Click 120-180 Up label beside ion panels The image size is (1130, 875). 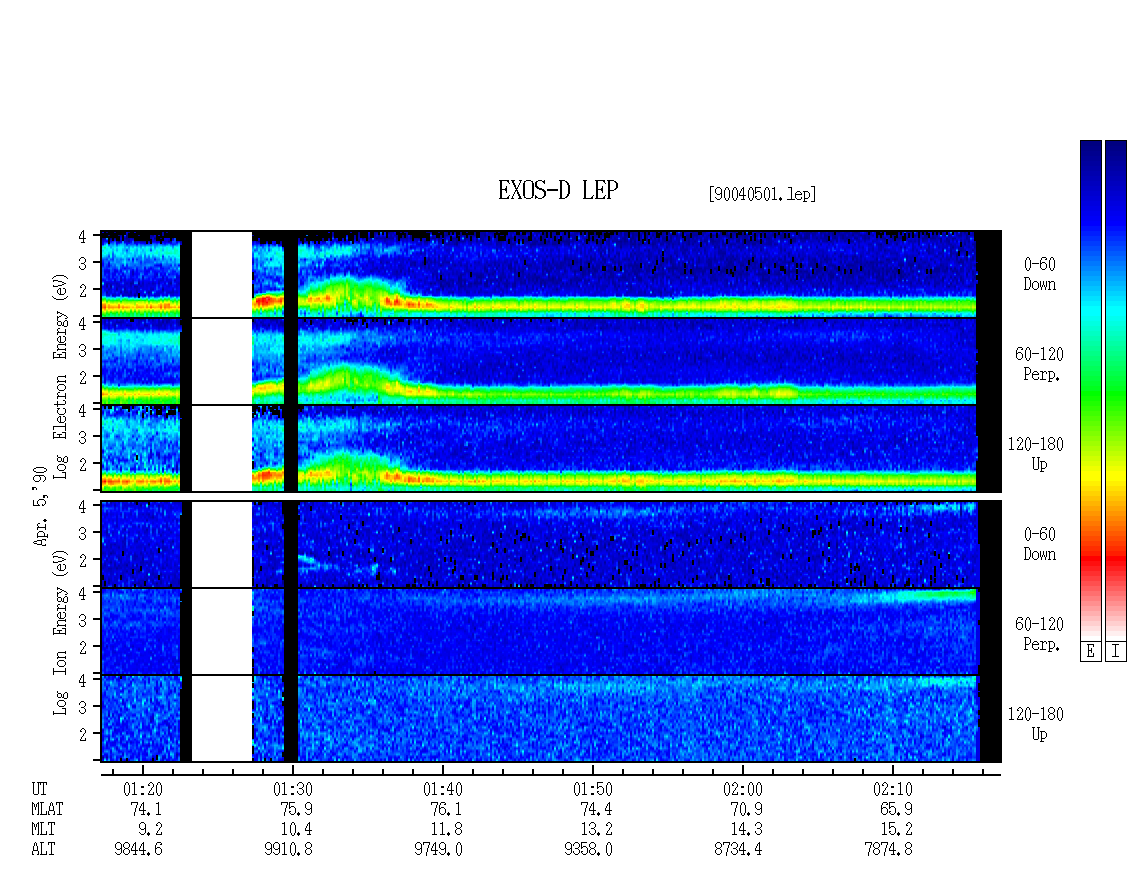pyautogui.click(x=1036, y=724)
